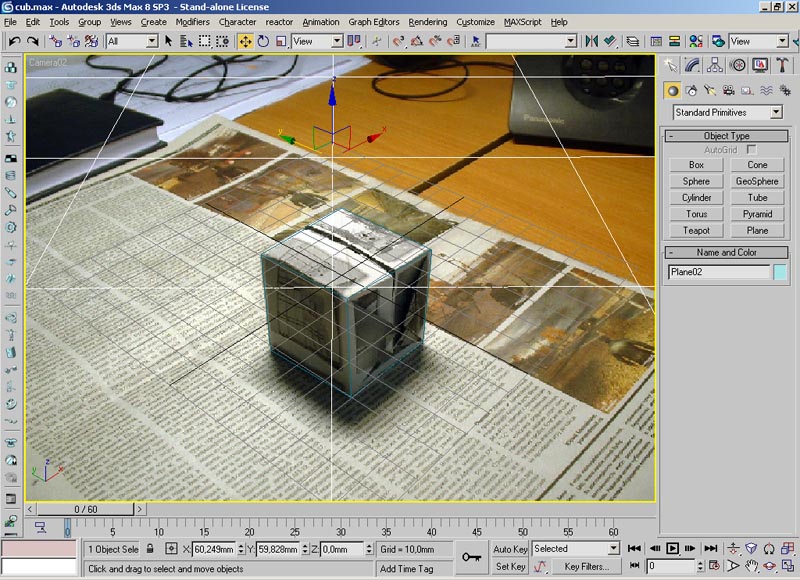Open the Standard Primitives dropdown
This screenshot has height=580, width=800.
click(x=727, y=113)
